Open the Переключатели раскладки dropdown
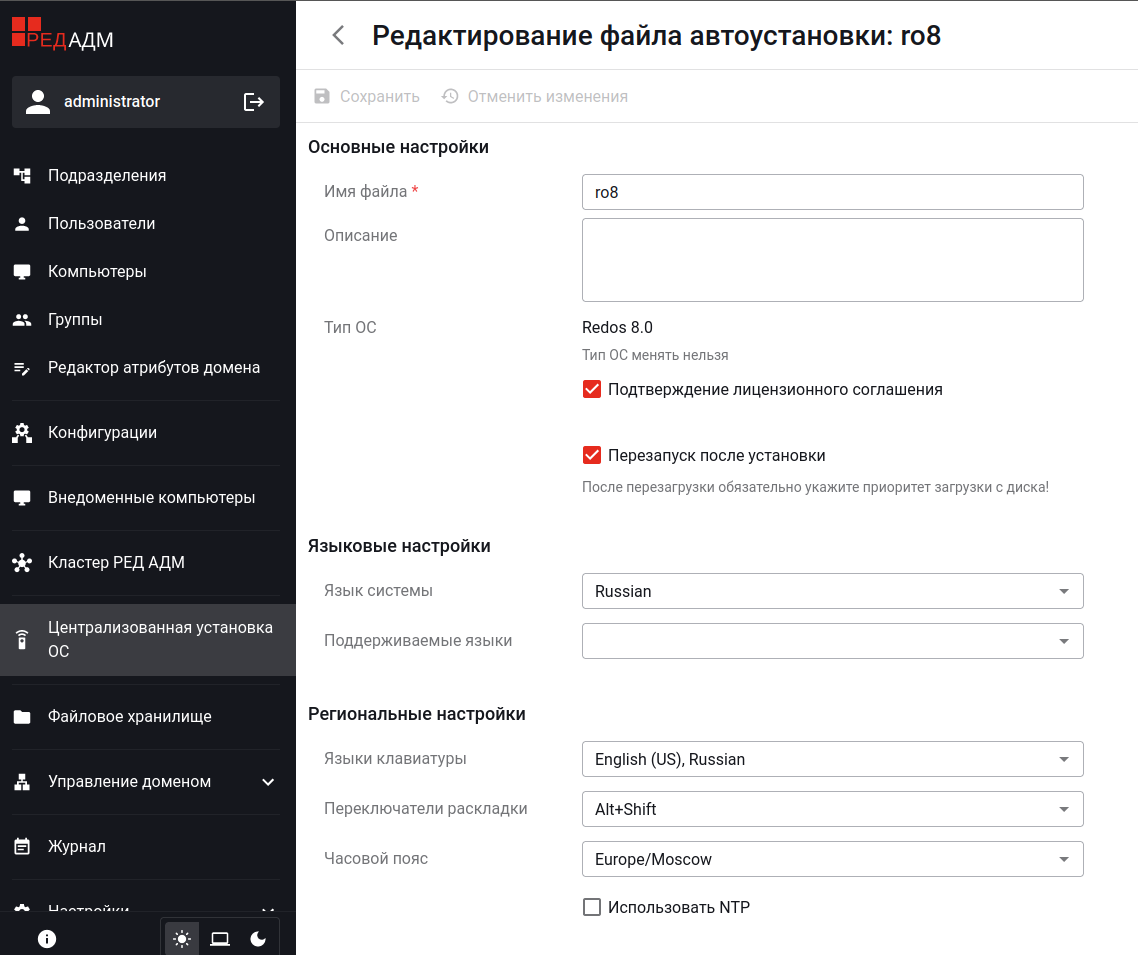Viewport: 1138px width, 955px height. tap(832, 809)
